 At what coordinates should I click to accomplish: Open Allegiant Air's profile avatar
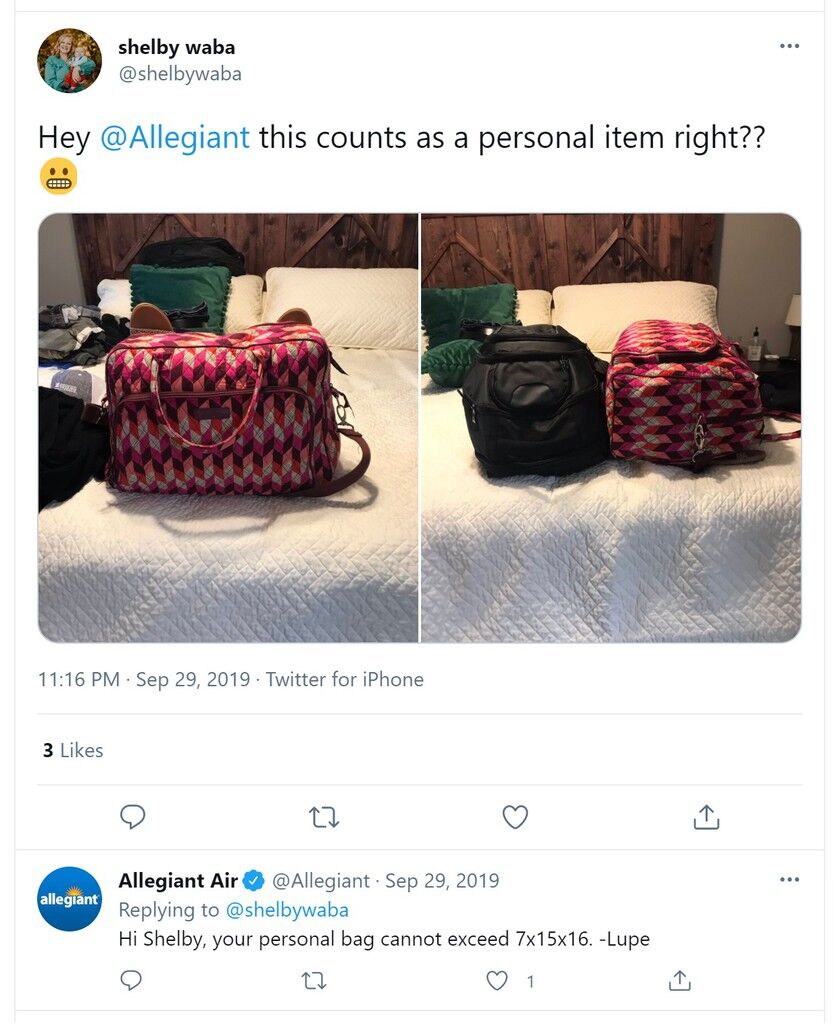(69, 899)
